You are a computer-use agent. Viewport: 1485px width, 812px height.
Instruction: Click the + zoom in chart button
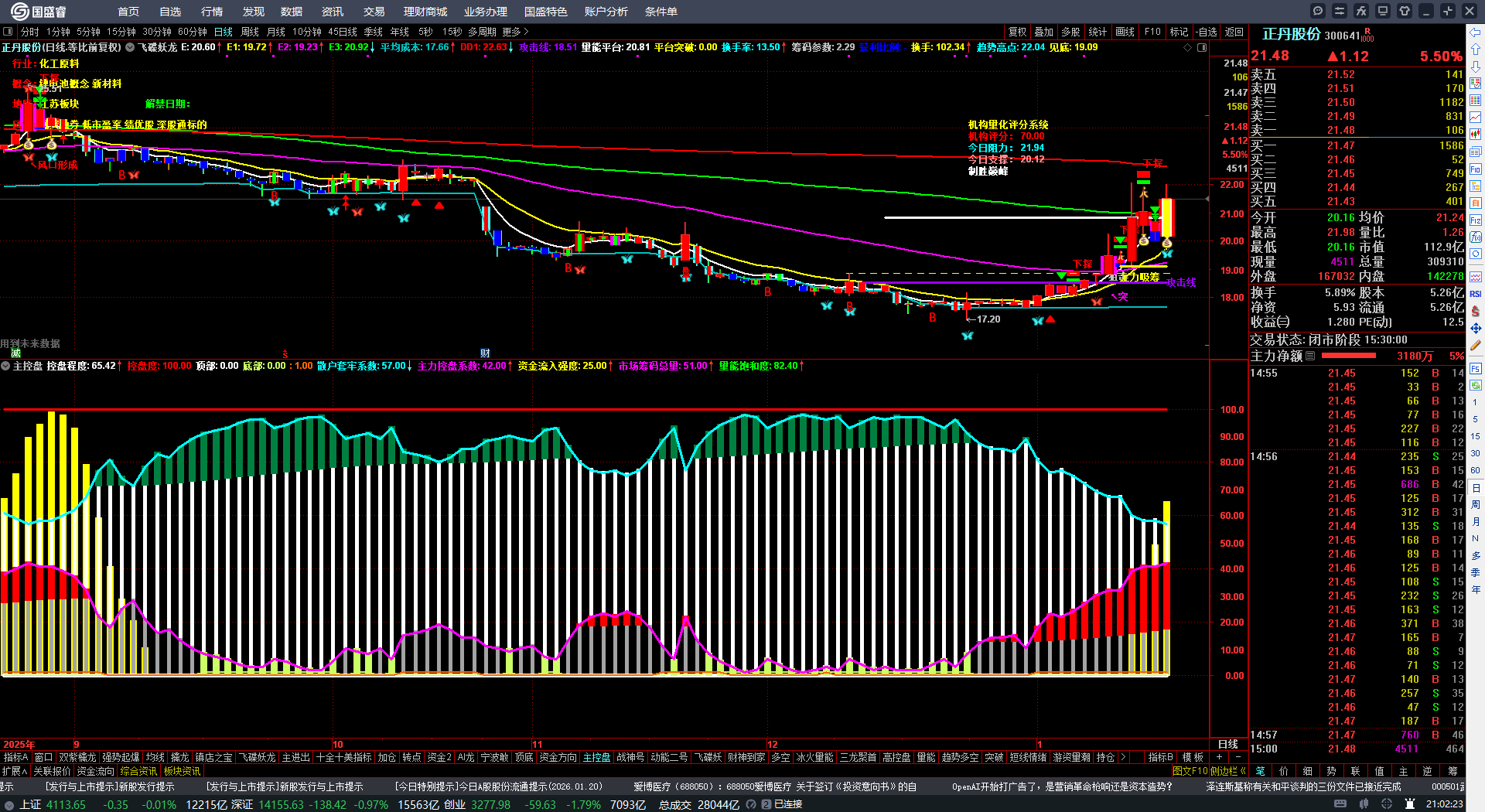pos(1220,757)
